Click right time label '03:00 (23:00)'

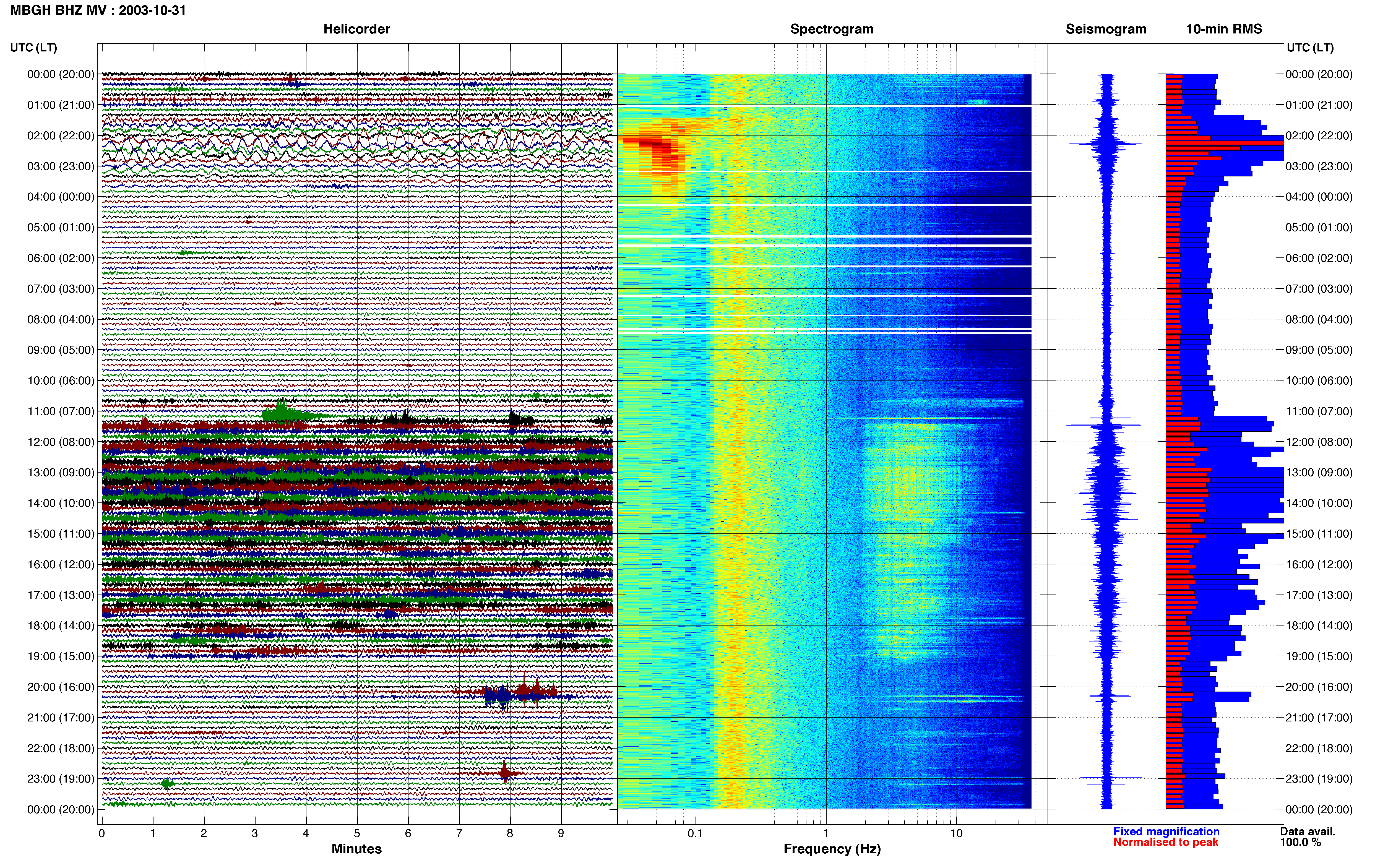[x=1319, y=166]
